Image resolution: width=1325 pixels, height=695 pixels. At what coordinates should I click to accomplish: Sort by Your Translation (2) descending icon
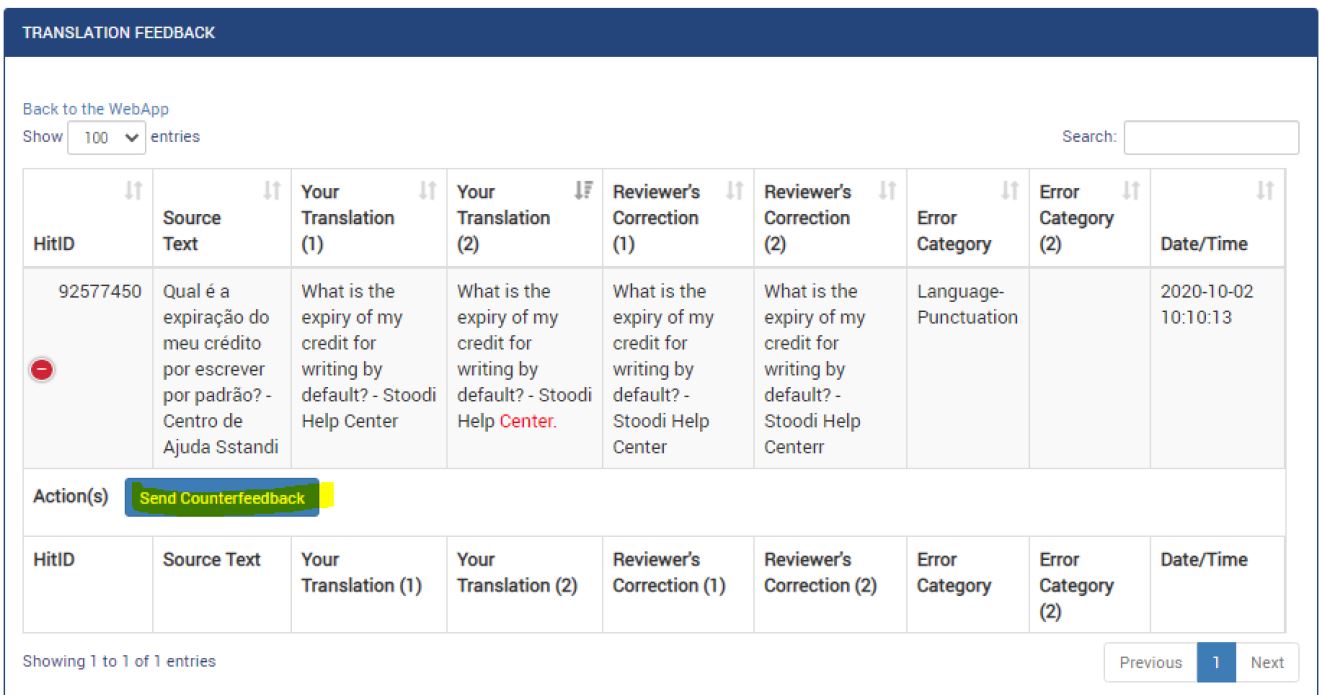point(583,190)
